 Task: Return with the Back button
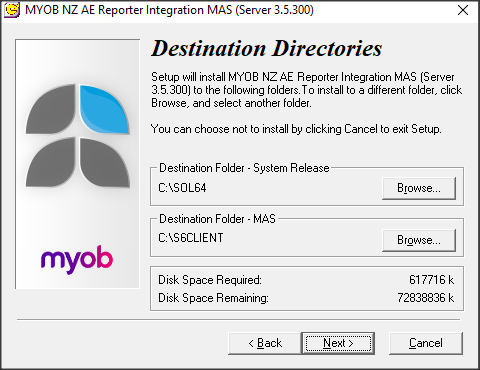tap(265, 343)
